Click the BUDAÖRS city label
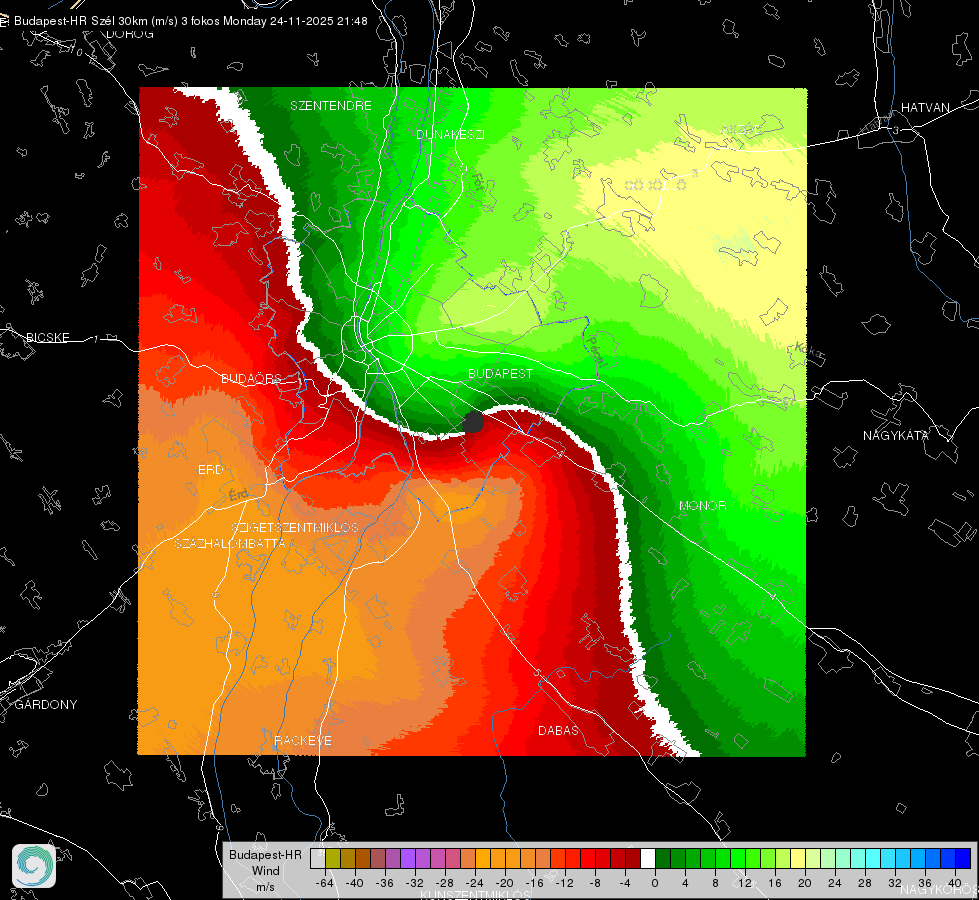Image resolution: width=979 pixels, height=900 pixels. tap(251, 378)
